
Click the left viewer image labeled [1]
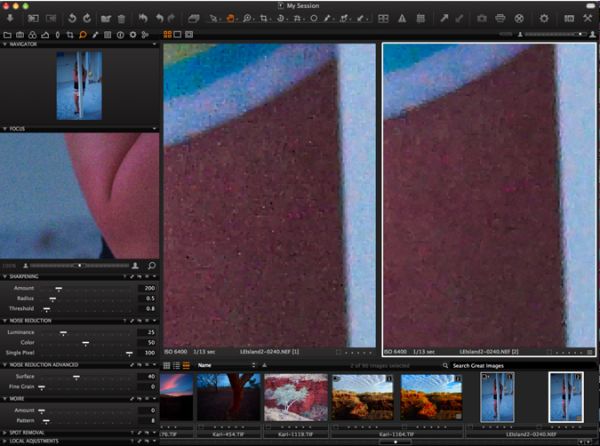click(269, 195)
